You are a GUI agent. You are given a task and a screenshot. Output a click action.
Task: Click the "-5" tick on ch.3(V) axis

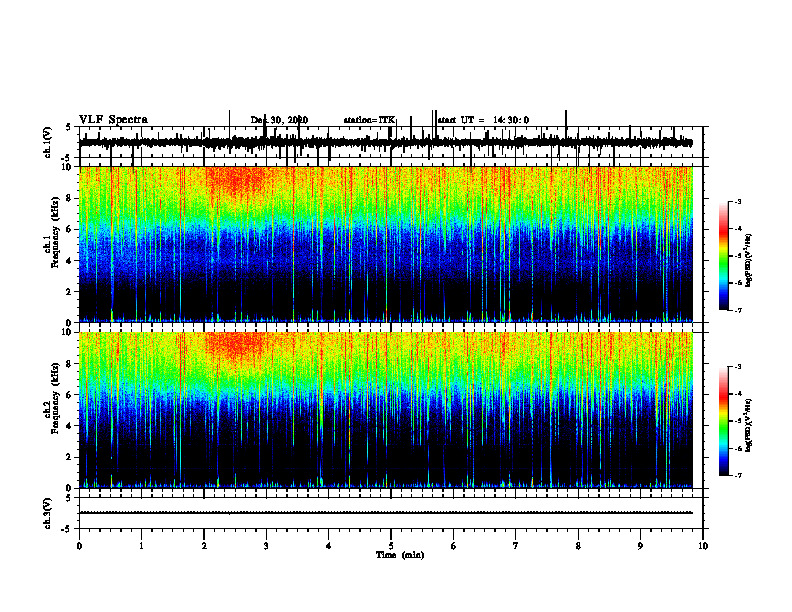(x=67, y=529)
